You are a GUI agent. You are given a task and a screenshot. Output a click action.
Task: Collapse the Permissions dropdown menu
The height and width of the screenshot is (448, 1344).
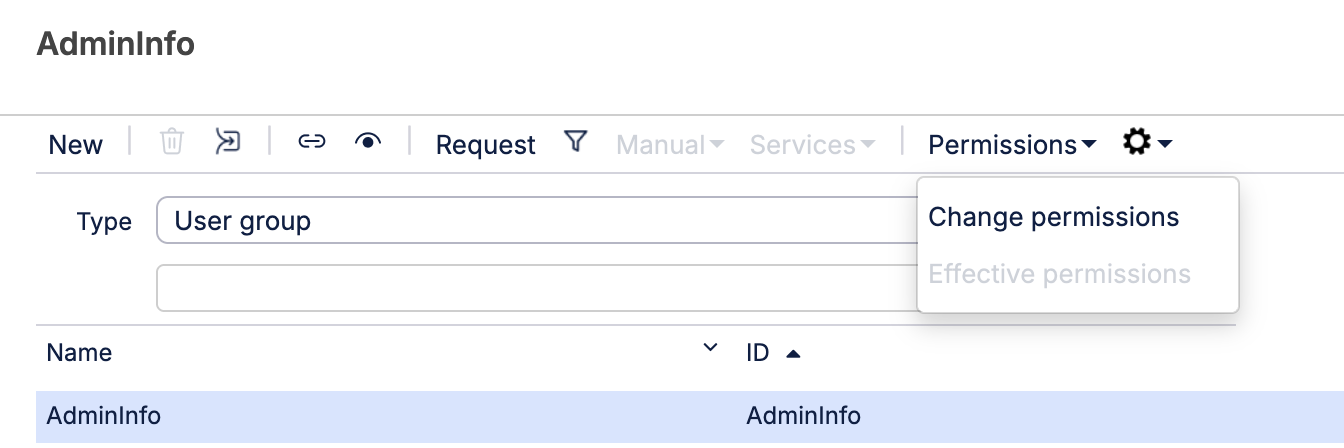click(x=1011, y=145)
